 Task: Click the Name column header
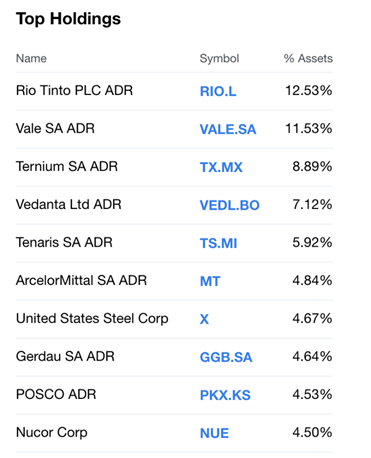coord(31,58)
